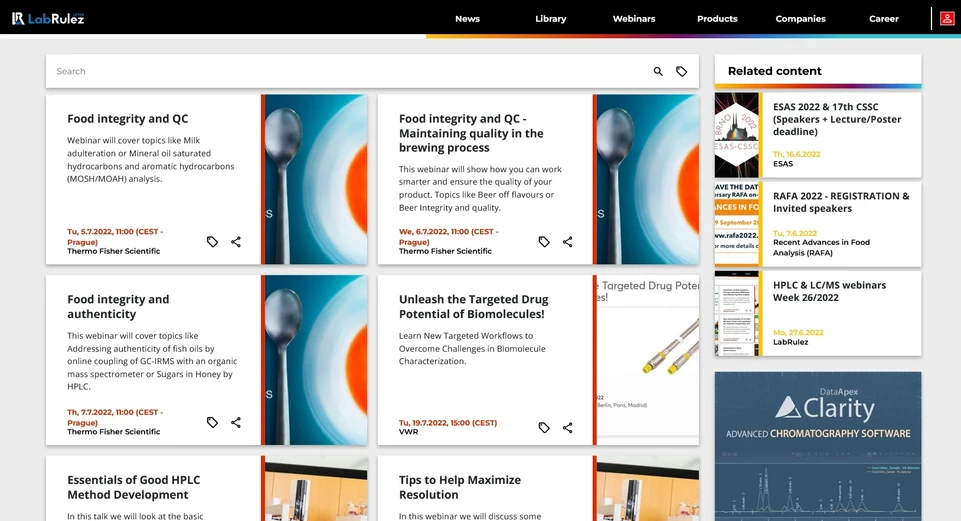The height and width of the screenshot is (521, 961).
Task: Click the search magnifier icon
Action: click(658, 71)
